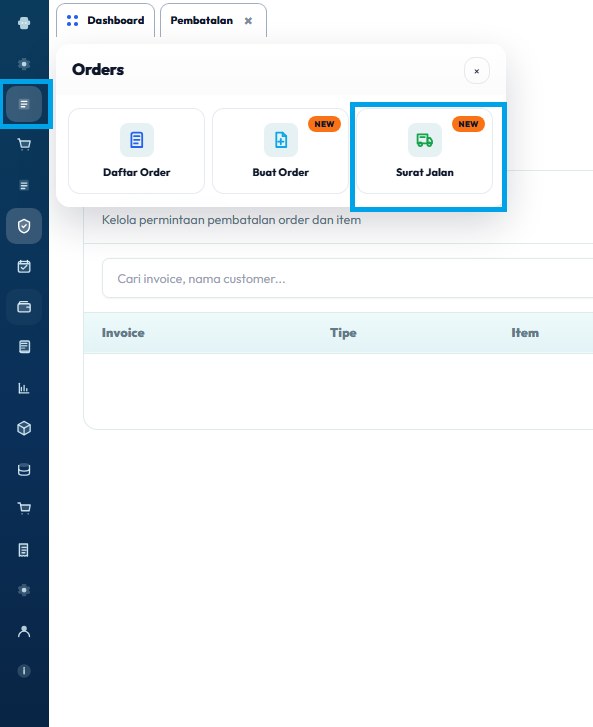593x727 pixels.
Task: Click the Dashboard four-dots grid icon
Action: pos(72,20)
